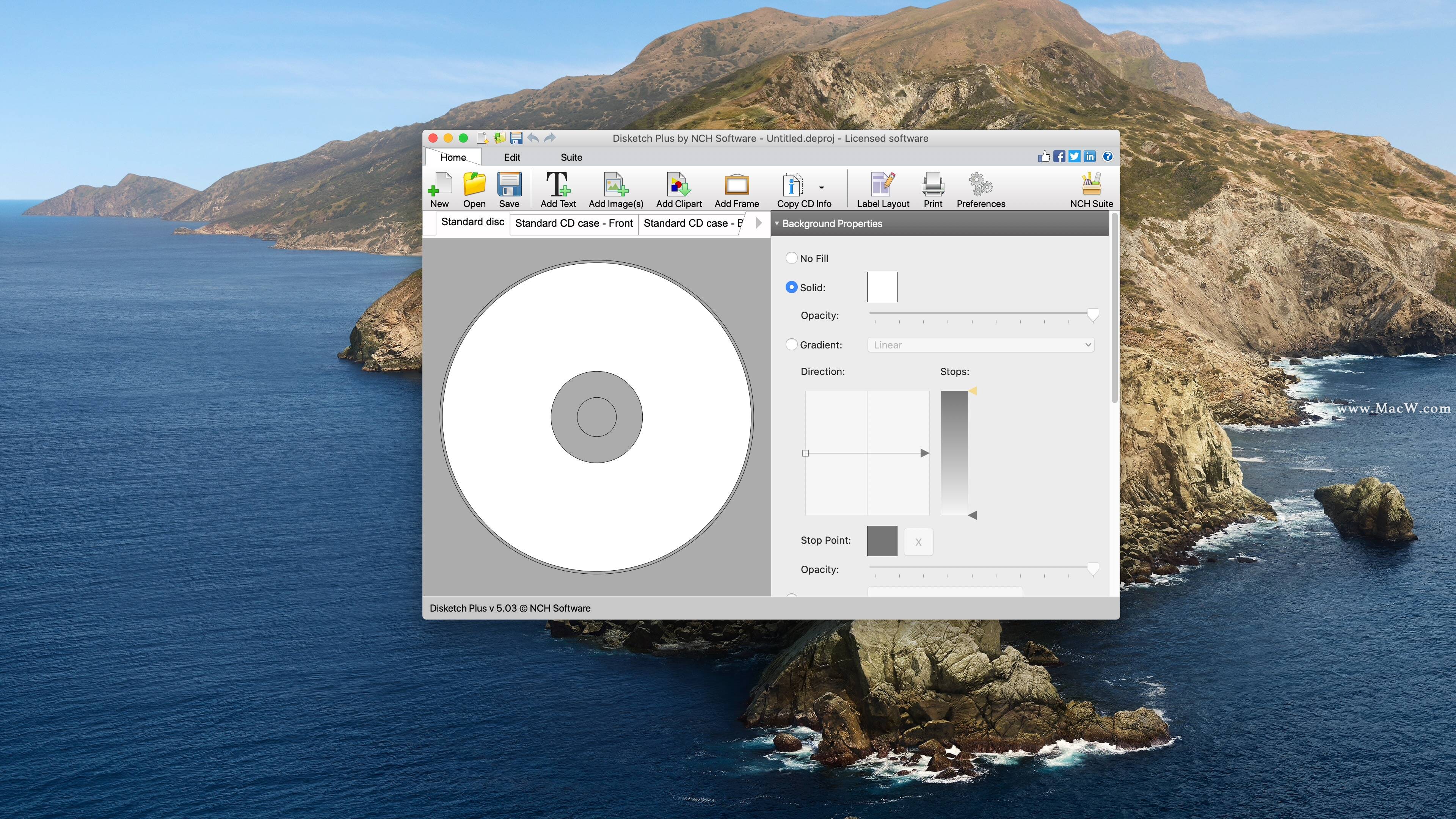
Task: Select the Standard disc tab
Action: (472, 222)
